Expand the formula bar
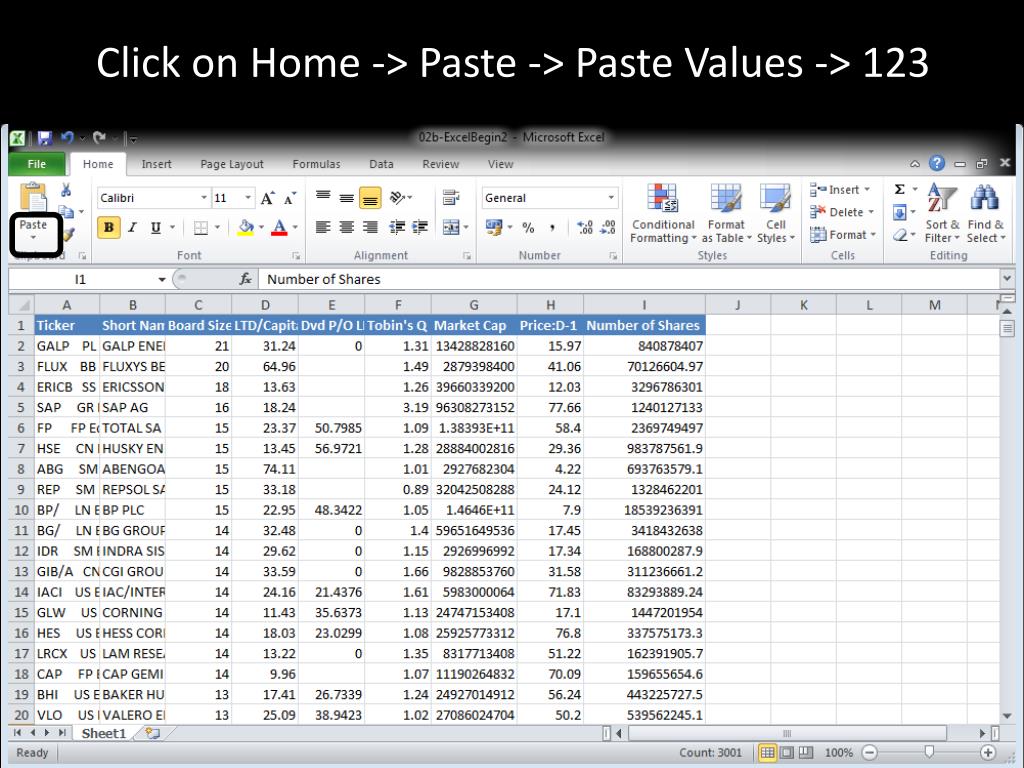 click(1006, 279)
